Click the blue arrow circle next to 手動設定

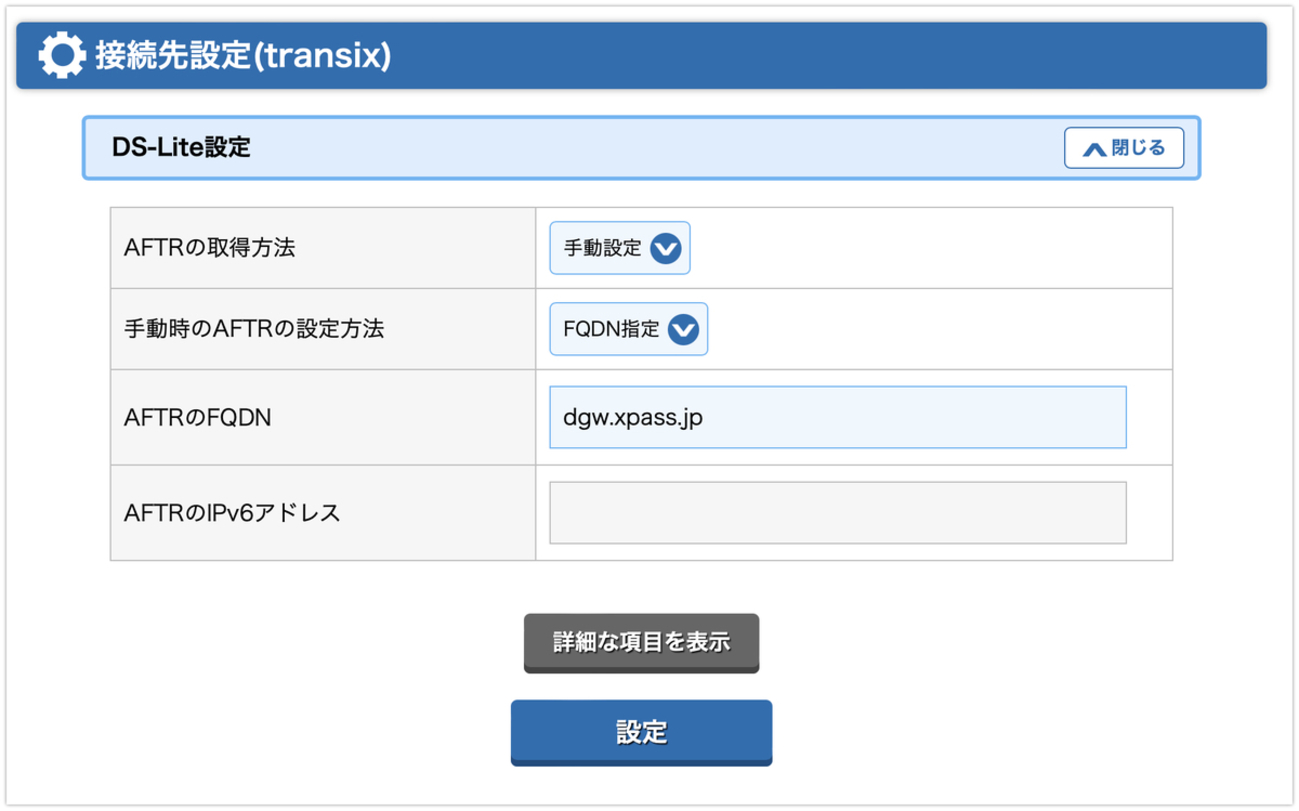pos(666,248)
